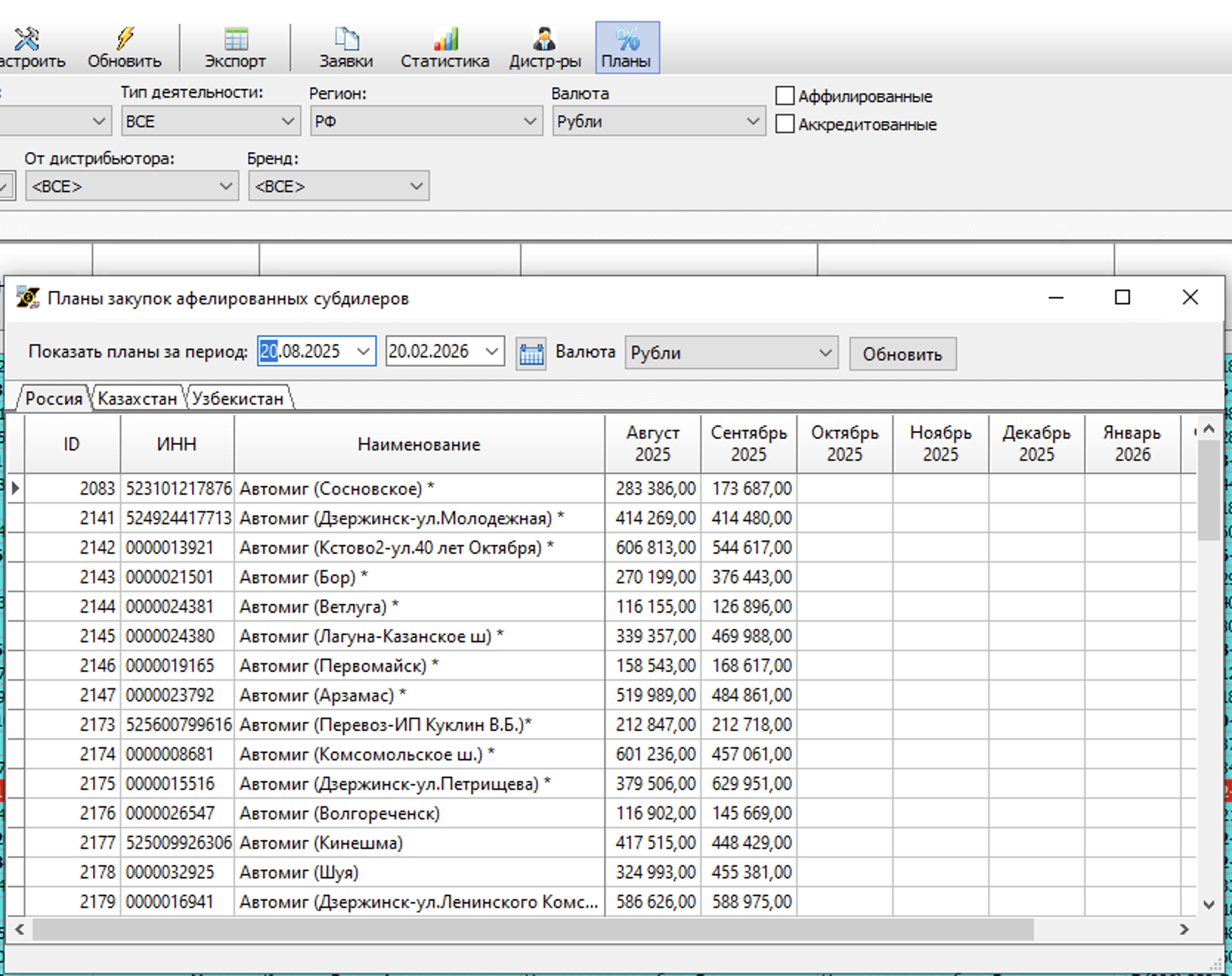1232x976 pixels.
Task: Select the Автомиг (Первомайск) * row
Action: (600, 665)
